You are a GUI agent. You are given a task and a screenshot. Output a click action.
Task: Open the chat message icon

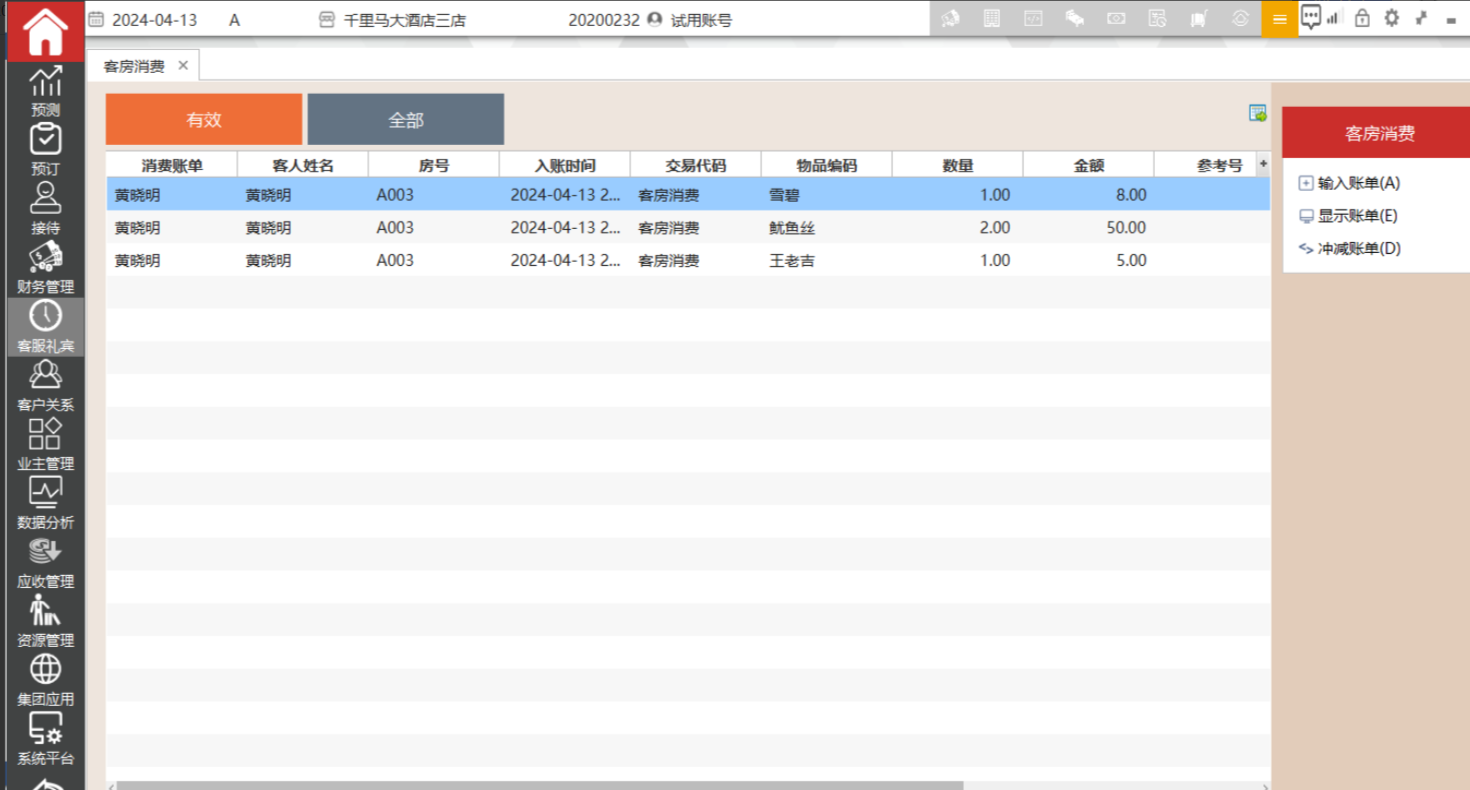pyautogui.click(x=1311, y=17)
